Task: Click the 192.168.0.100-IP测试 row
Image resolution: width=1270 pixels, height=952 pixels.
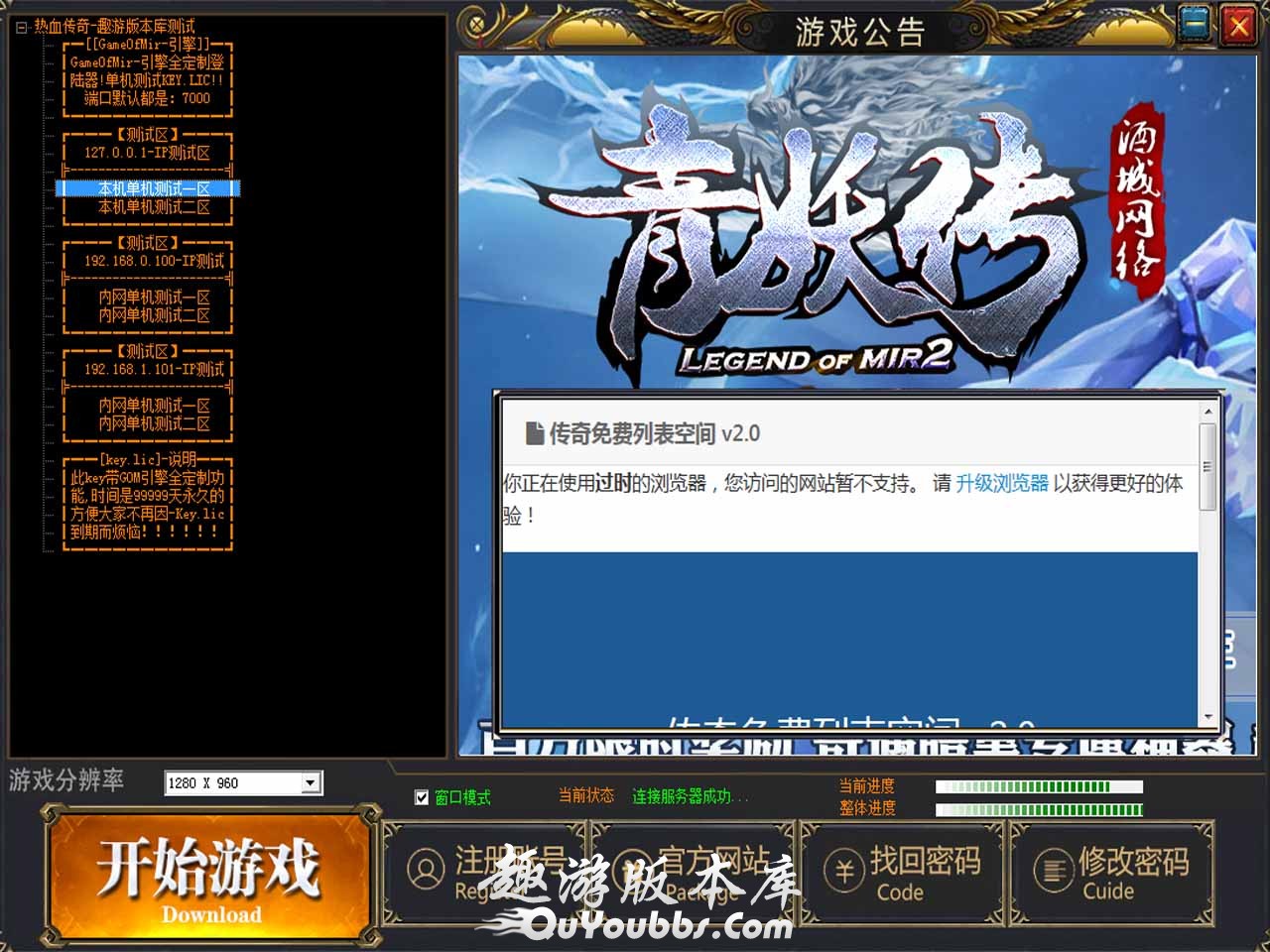Action: pyautogui.click(x=154, y=261)
